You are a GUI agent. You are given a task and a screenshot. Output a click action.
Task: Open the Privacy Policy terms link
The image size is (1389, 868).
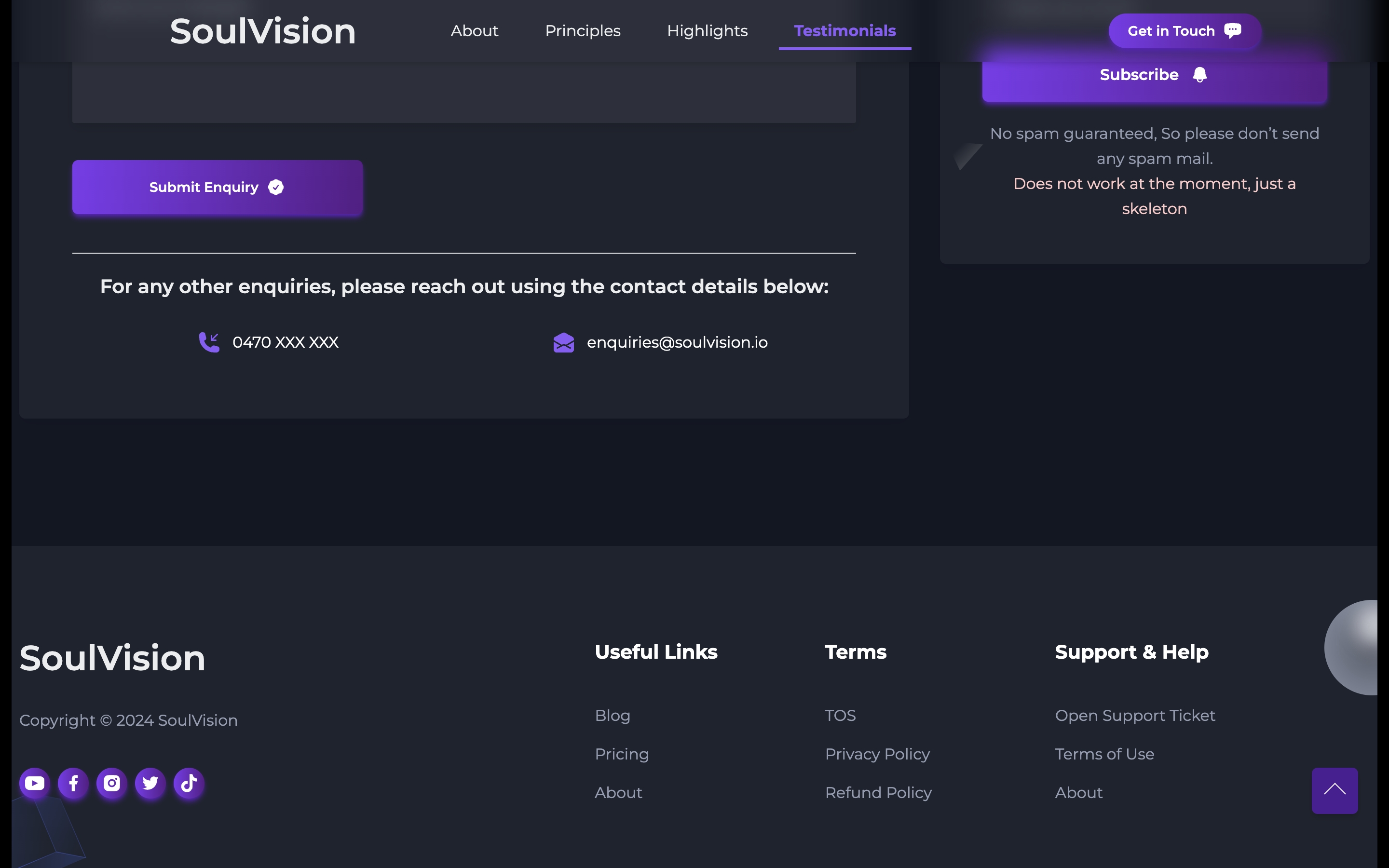(877, 753)
